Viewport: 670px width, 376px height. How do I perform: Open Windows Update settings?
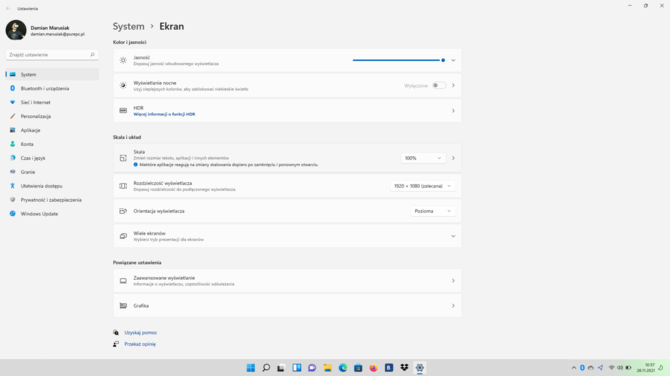(x=52, y=214)
